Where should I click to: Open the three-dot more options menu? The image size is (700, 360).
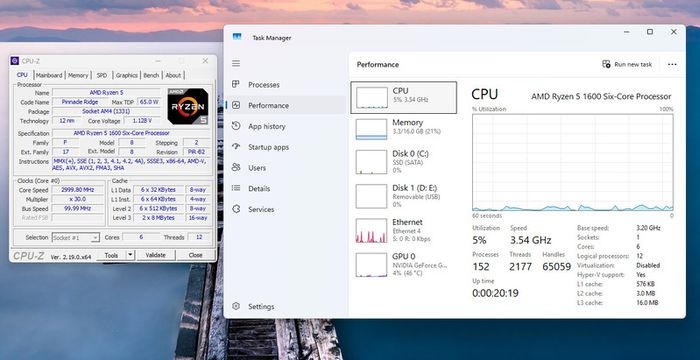(x=672, y=64)
